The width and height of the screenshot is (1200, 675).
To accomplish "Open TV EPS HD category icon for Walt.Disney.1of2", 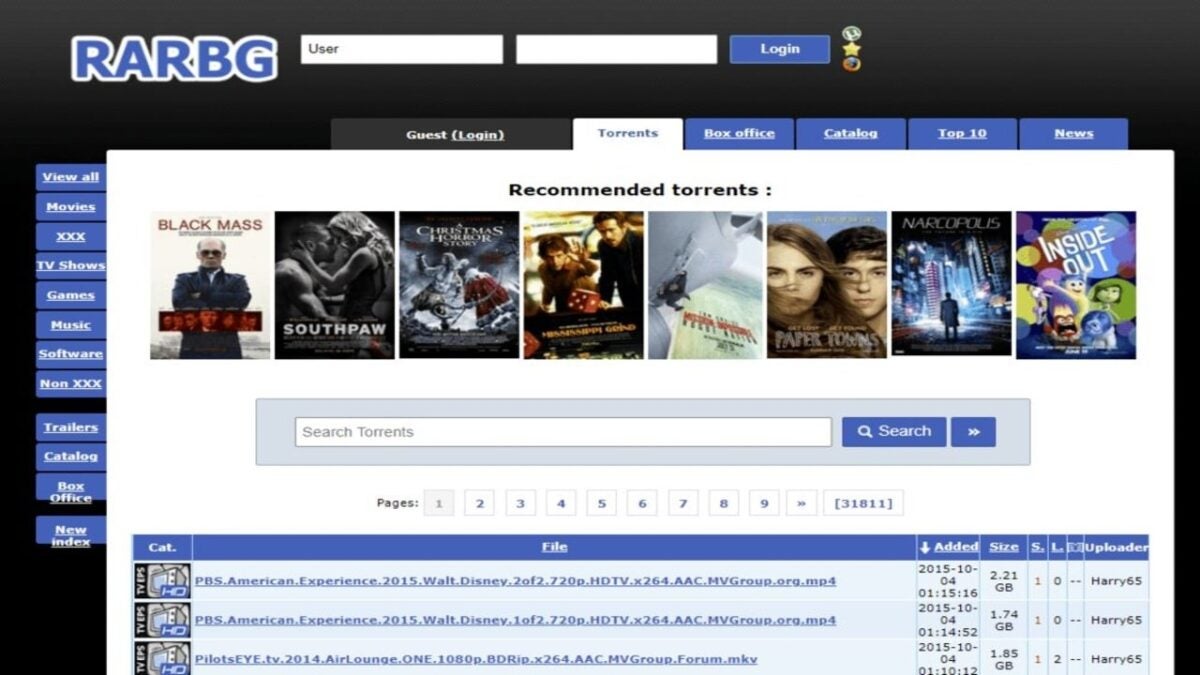I will pyautogui.click(x=162, y=620).
